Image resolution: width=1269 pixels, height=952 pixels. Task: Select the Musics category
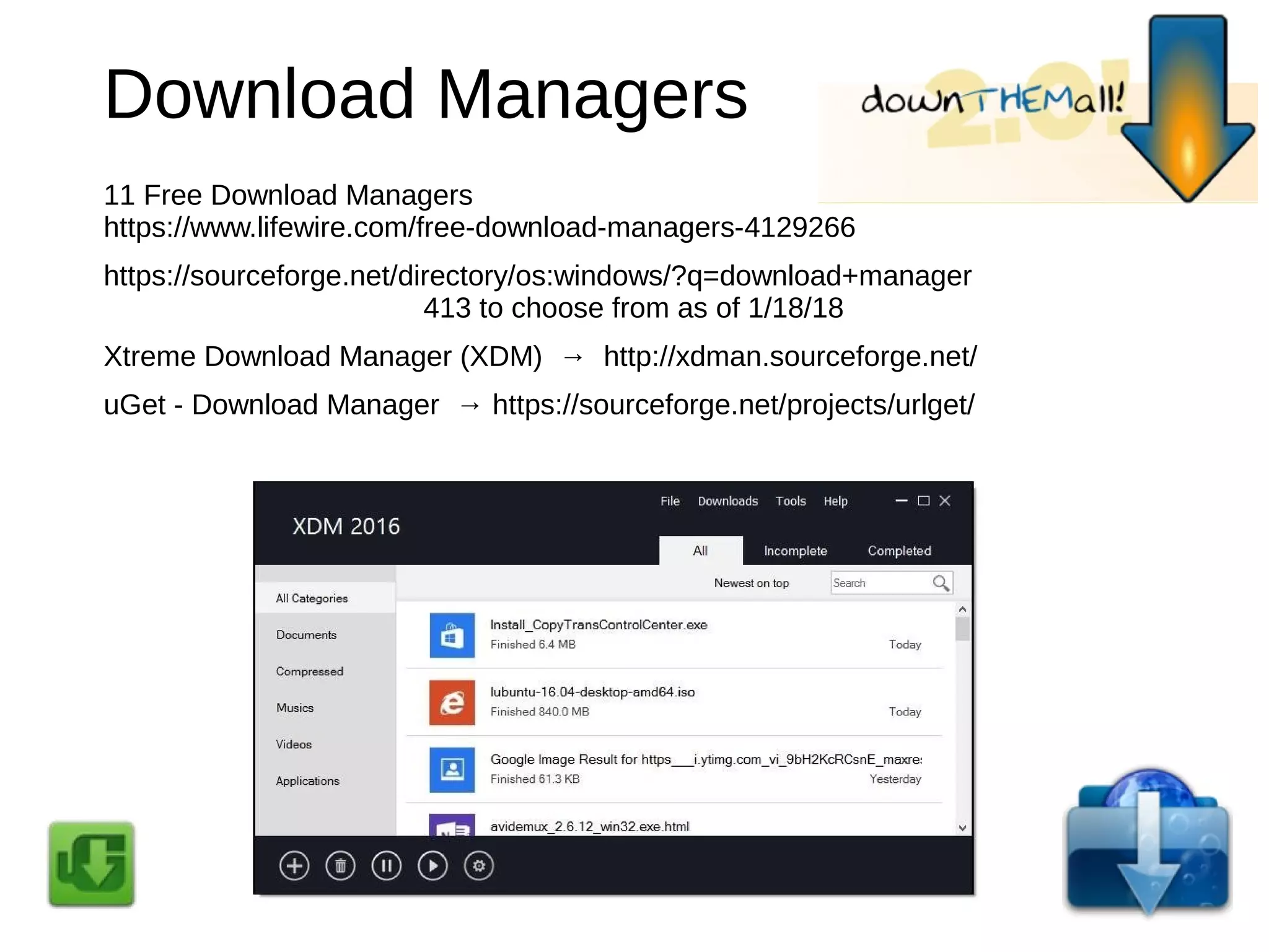click(295, 708)
